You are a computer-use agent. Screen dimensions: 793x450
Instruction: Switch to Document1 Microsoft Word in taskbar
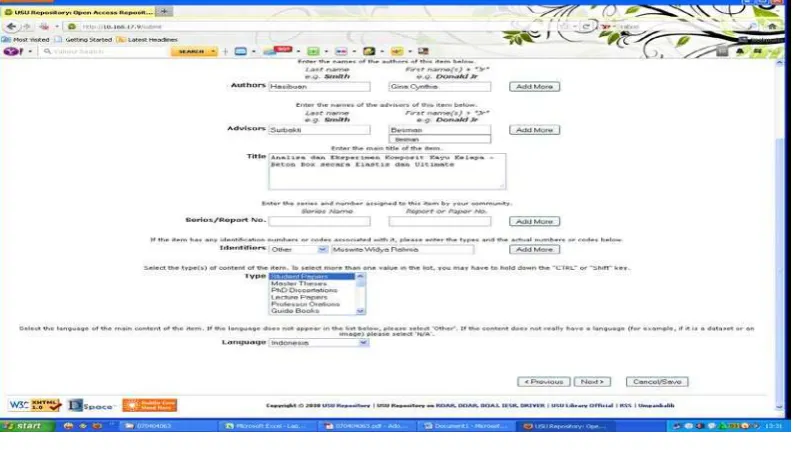tap(466, 426)
